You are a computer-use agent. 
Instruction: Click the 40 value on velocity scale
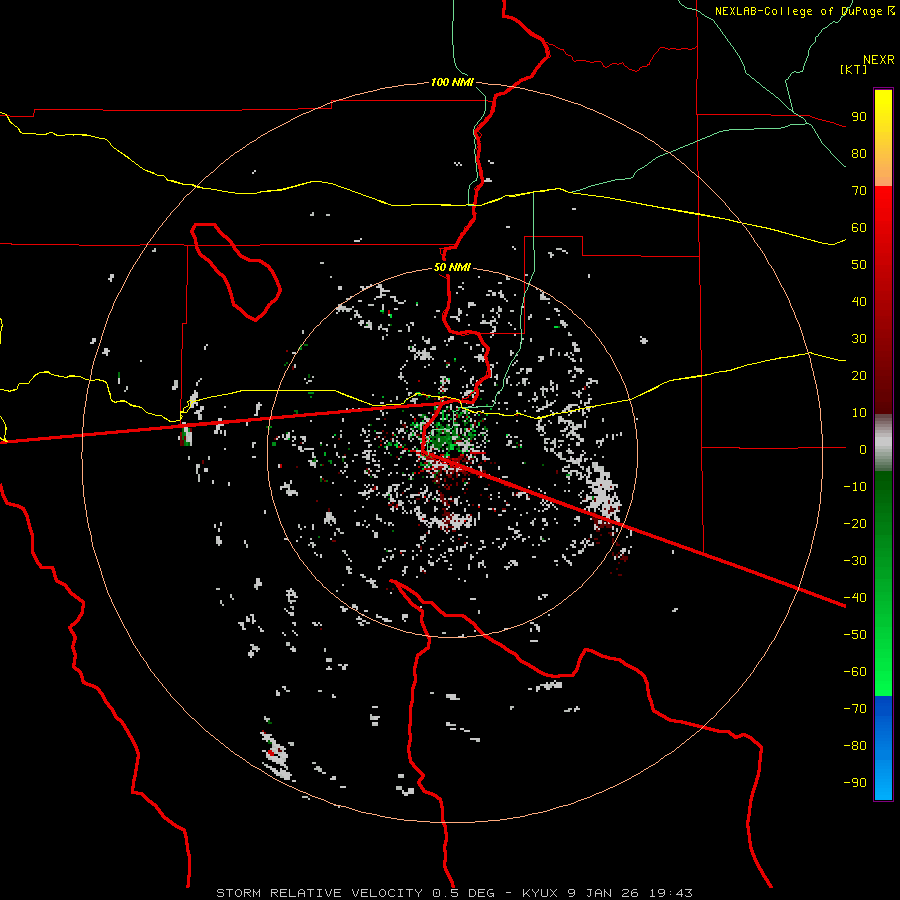(859, 301)
